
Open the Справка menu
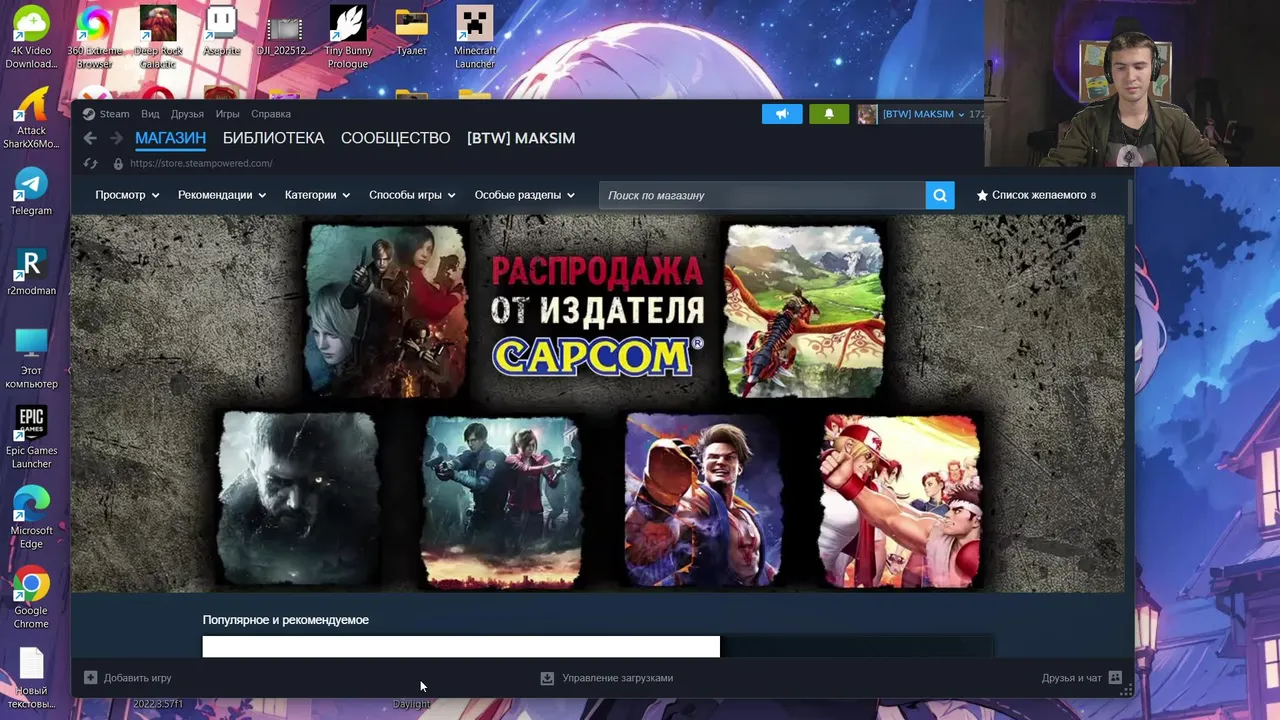[x=271, y=114]
